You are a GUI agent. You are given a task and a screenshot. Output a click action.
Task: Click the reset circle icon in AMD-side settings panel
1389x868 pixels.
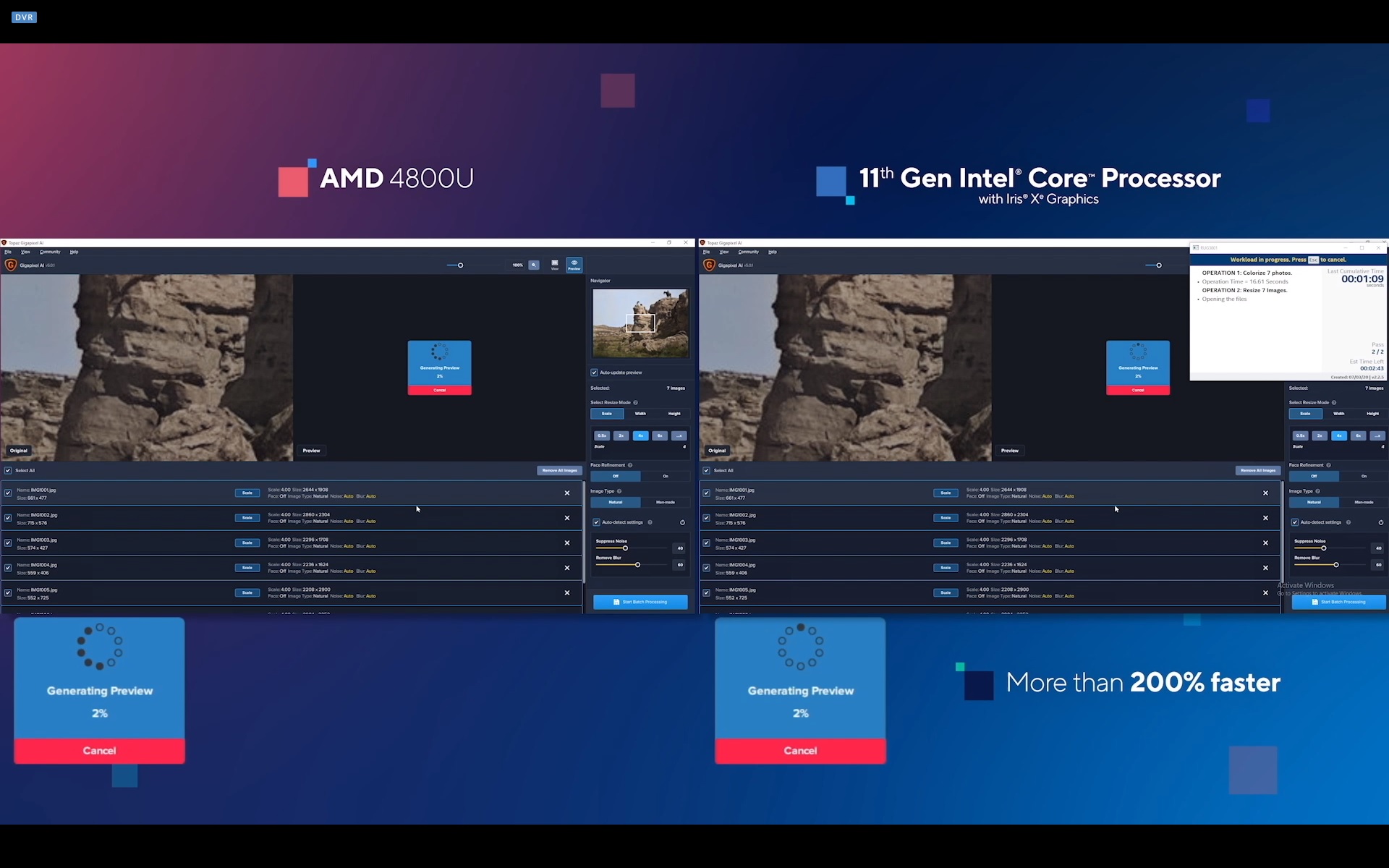pos(682,522)
